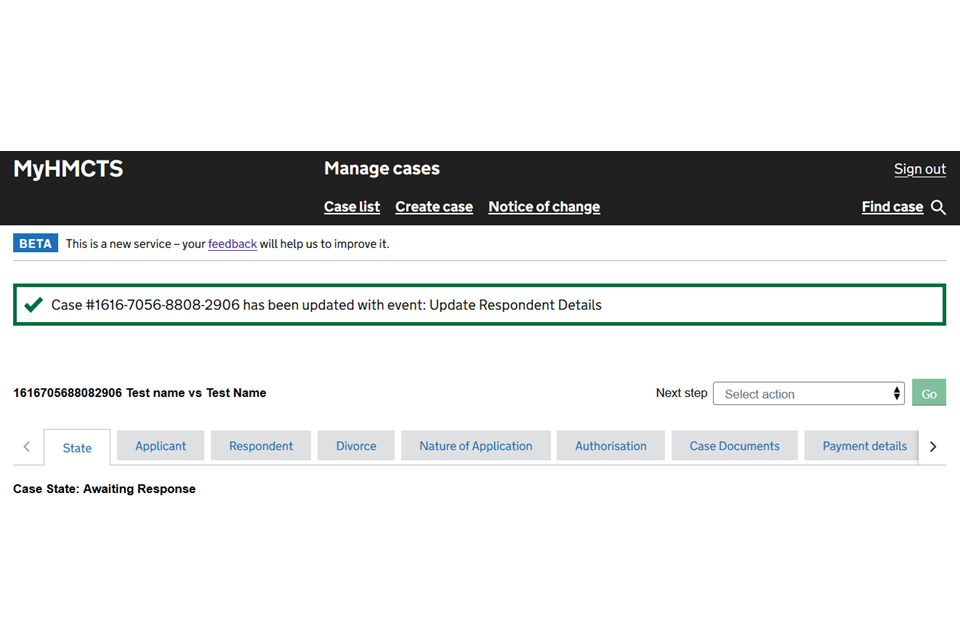Open Notice of change page
Viewport: 960px width, 640px height.
[544, 207]
